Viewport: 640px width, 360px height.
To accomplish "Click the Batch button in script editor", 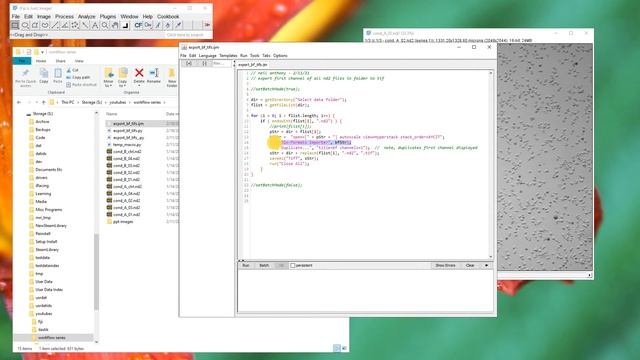I will point(264,265).
